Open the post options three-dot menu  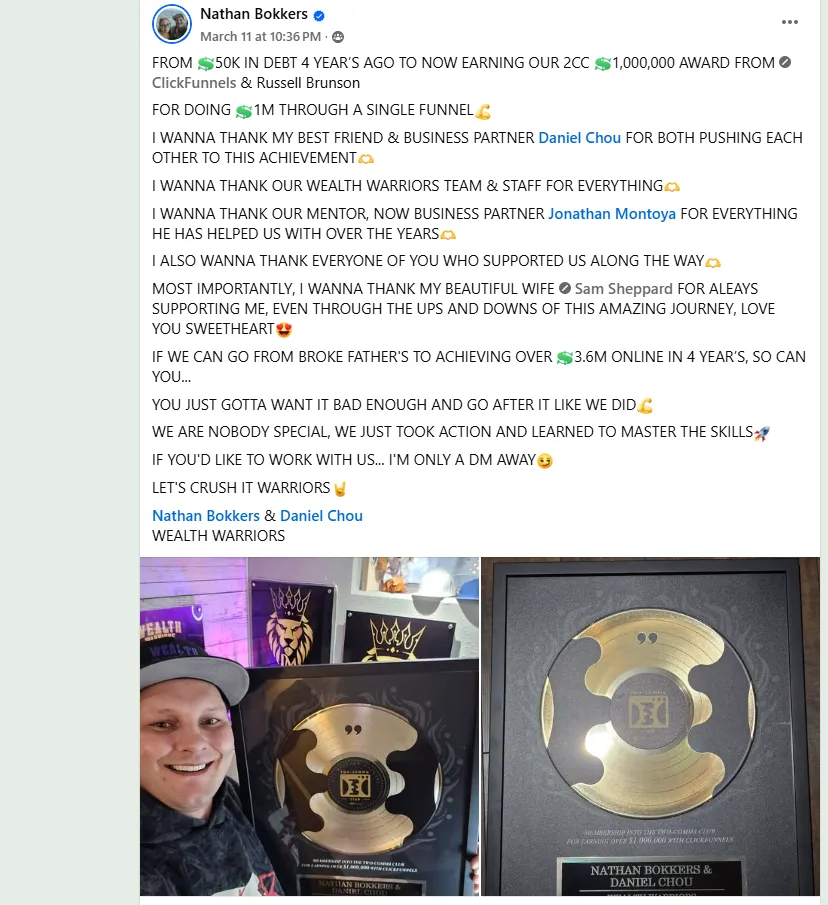(x=789, y=22)
